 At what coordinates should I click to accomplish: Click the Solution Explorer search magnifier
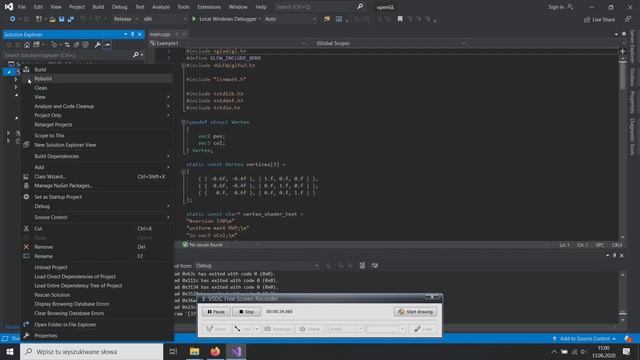tap(136, 55)
